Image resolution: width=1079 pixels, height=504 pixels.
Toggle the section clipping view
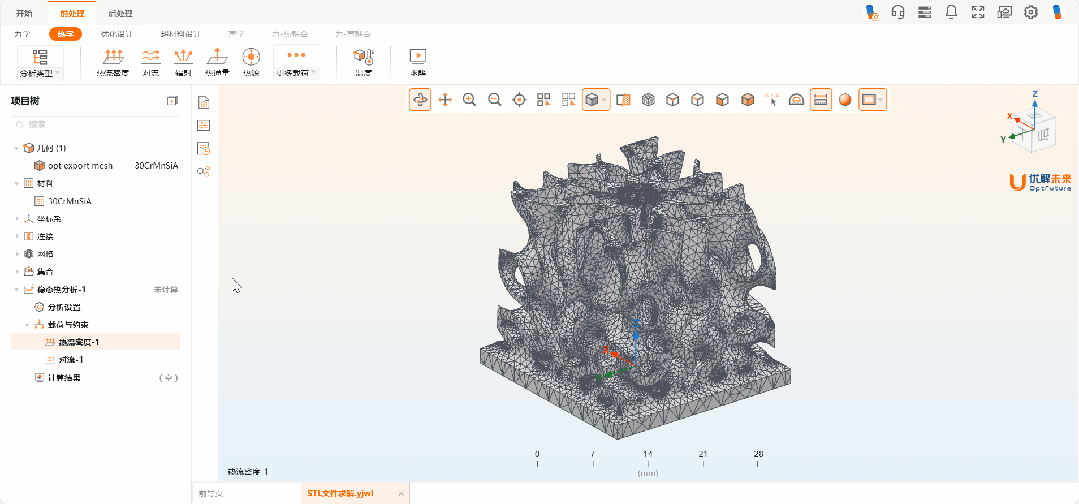click(624, 100)
